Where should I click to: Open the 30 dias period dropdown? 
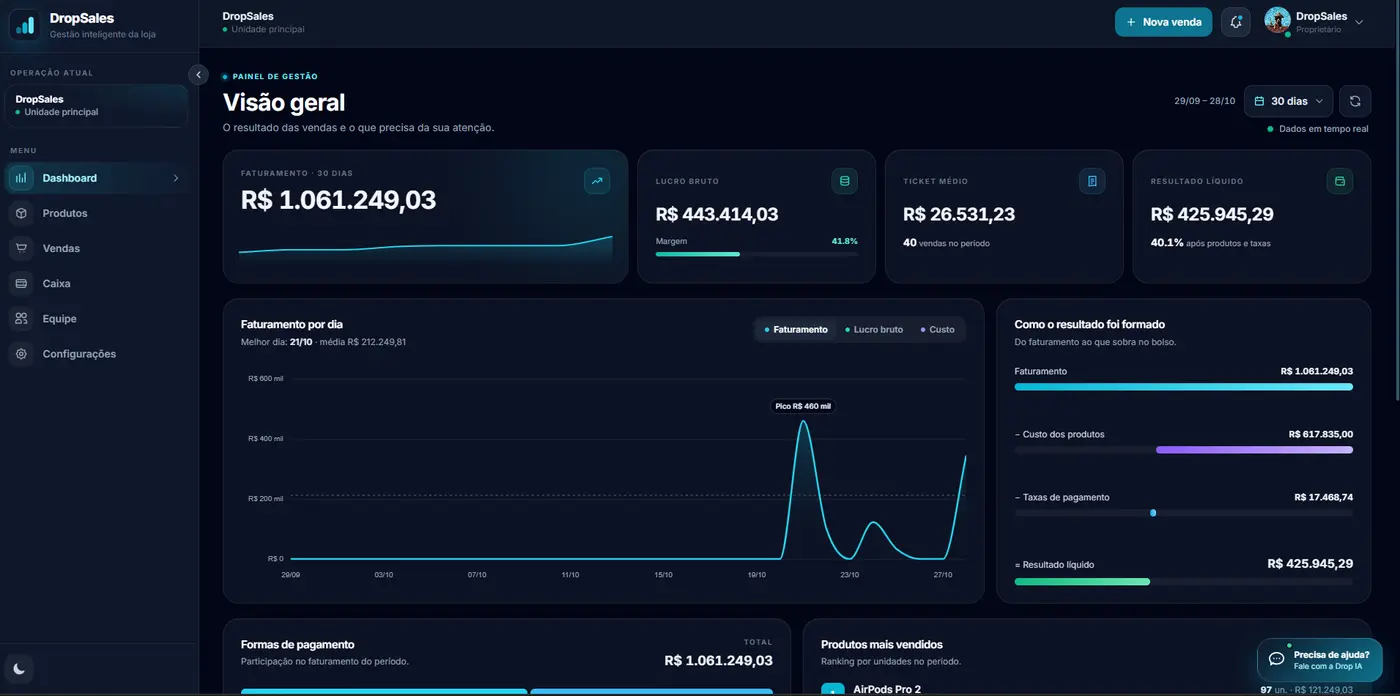pyautogui.click(x=1288, y=101)
